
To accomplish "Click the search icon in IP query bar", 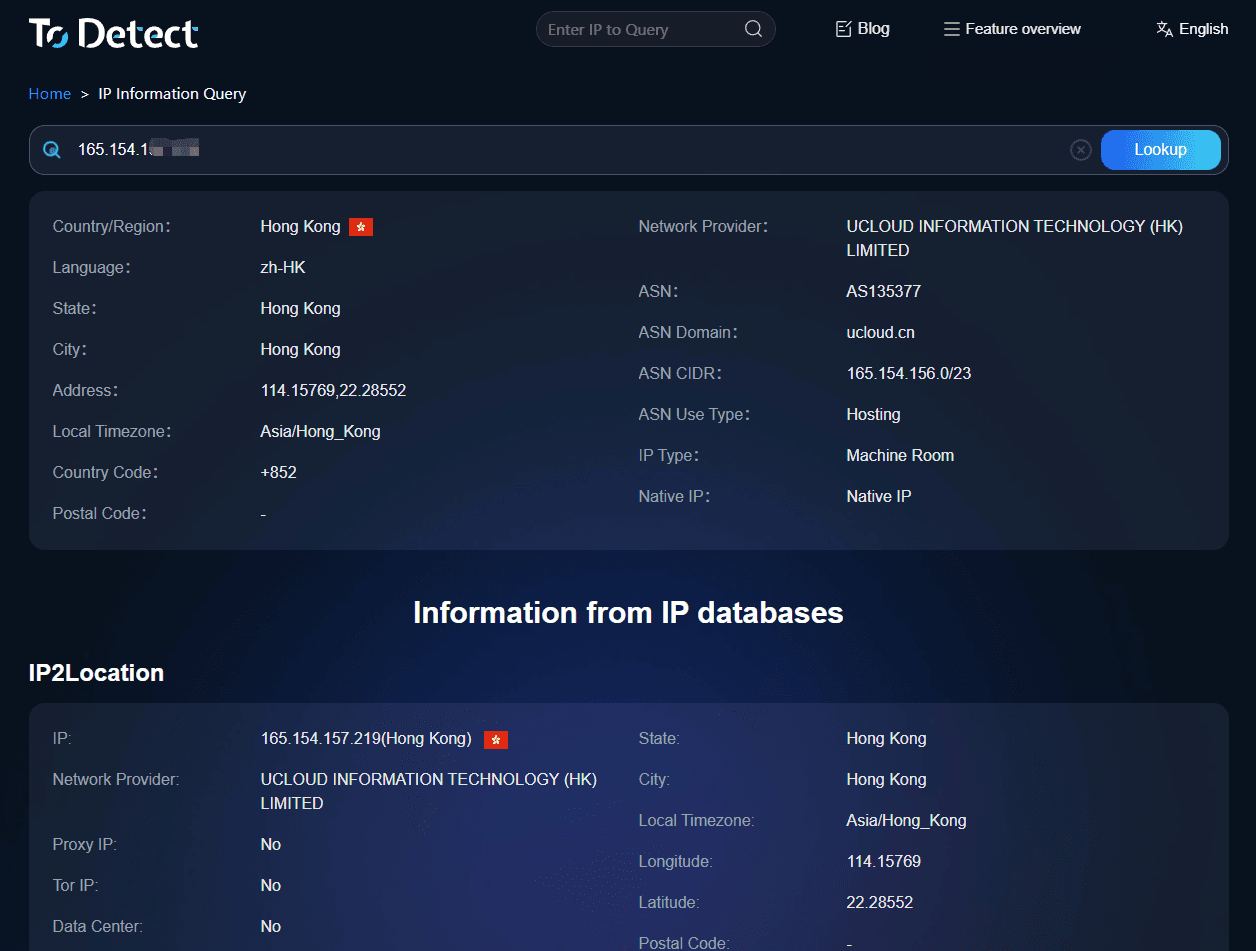I will 52,150.
